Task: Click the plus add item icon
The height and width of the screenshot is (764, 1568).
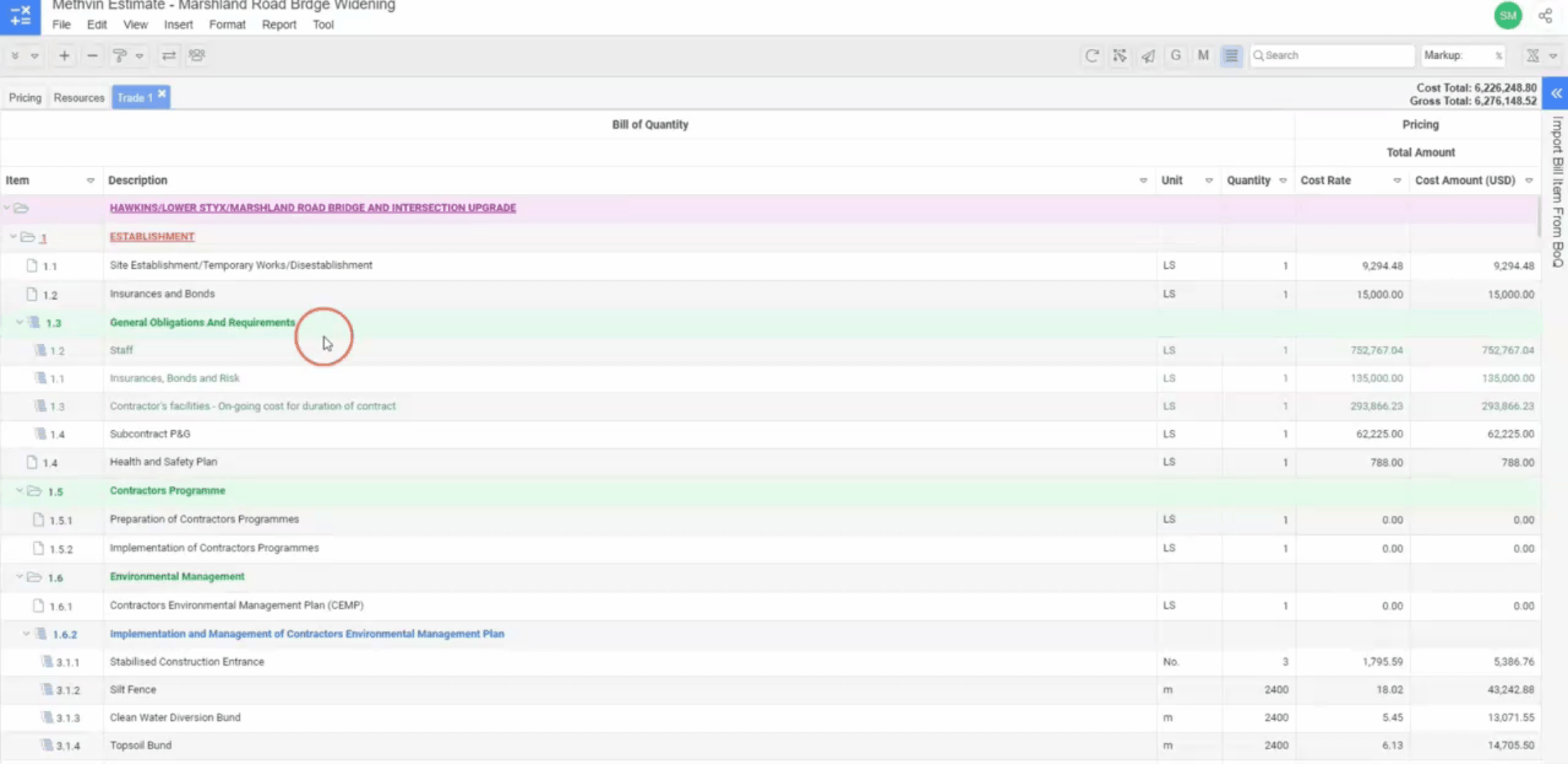Action: point(64,56)
